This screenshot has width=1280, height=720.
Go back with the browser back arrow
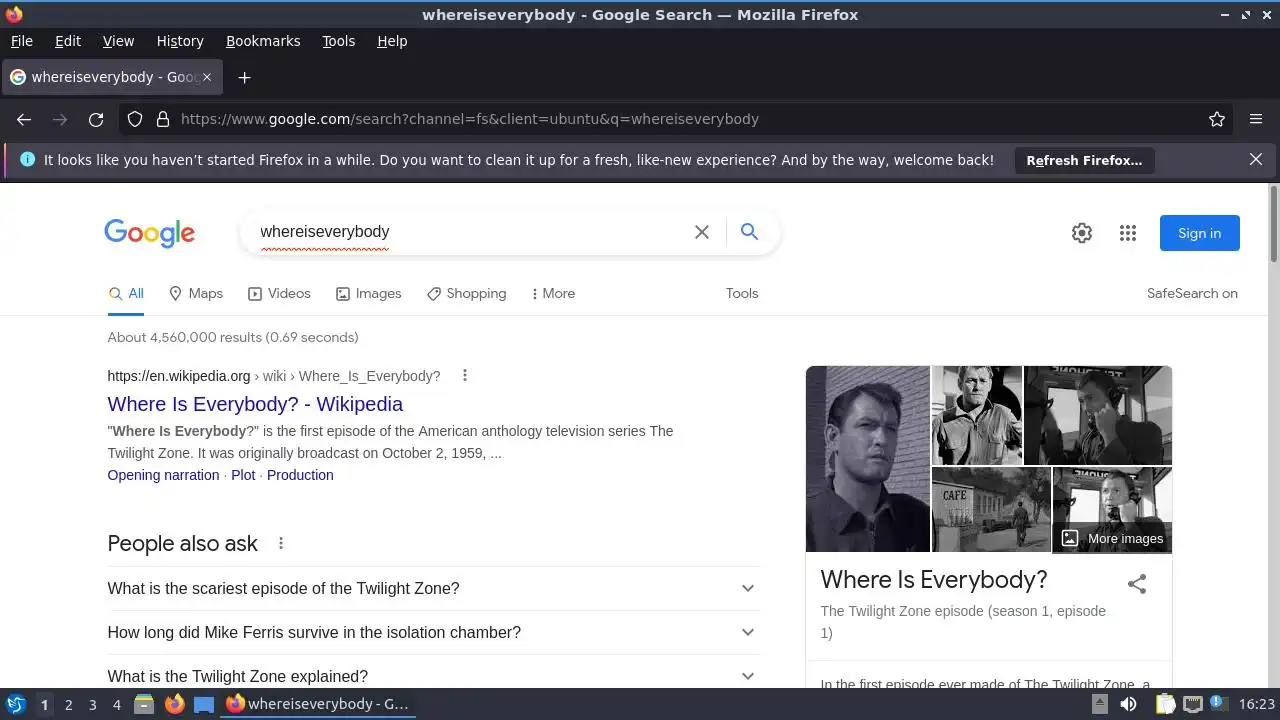click(x=24, y=119)
